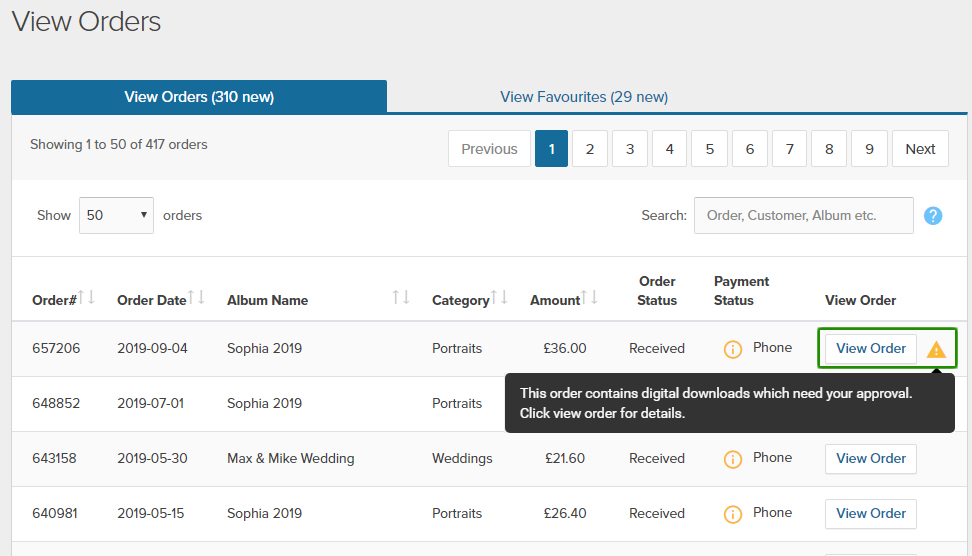Click the order search input field
This screenshot has height=556, width=972.
coord(803,215)
